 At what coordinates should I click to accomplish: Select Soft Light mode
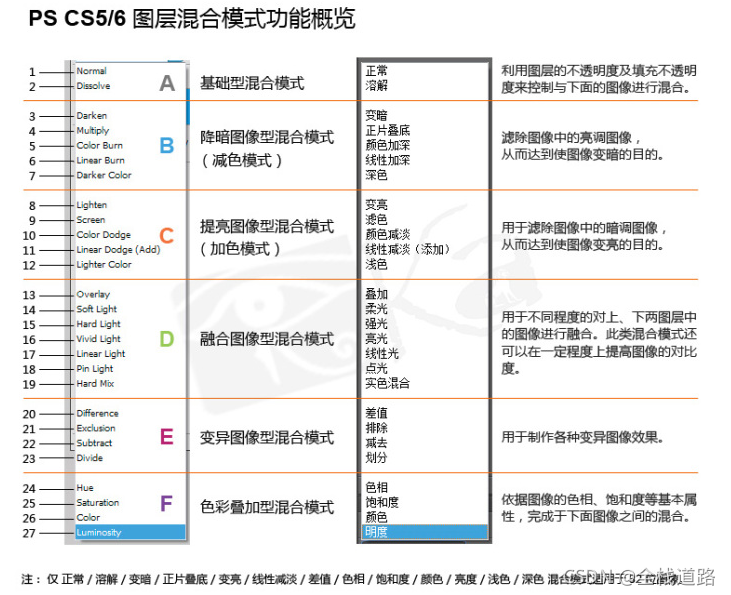(97, 309)
